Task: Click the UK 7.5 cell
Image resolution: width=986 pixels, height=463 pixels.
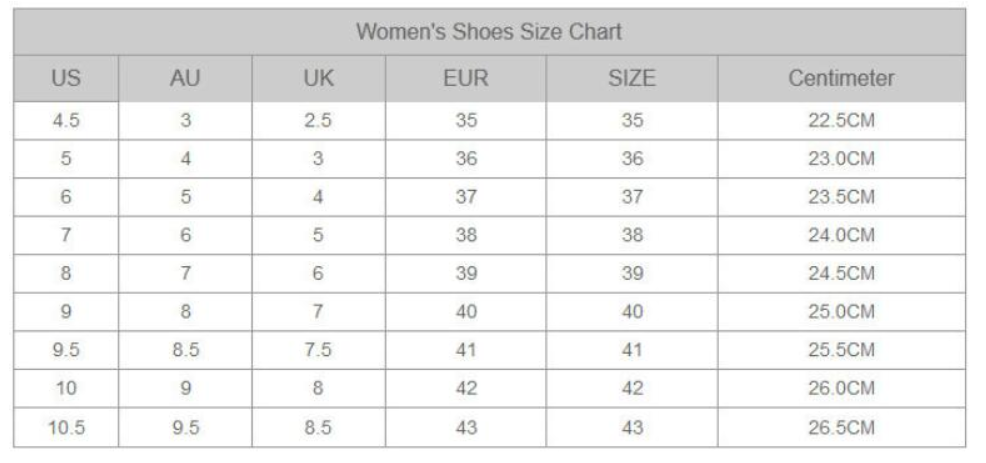Action: point(318,351)
